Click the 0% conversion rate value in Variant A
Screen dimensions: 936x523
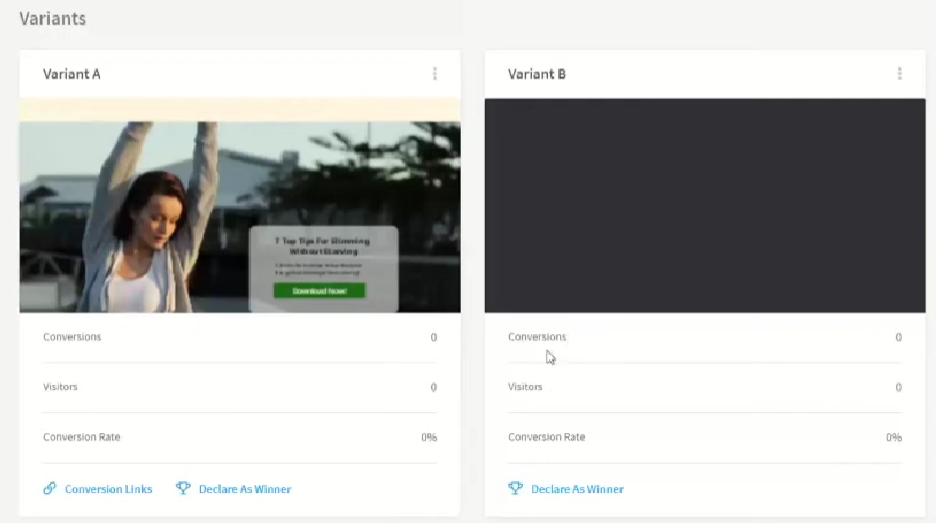(429, 438)
